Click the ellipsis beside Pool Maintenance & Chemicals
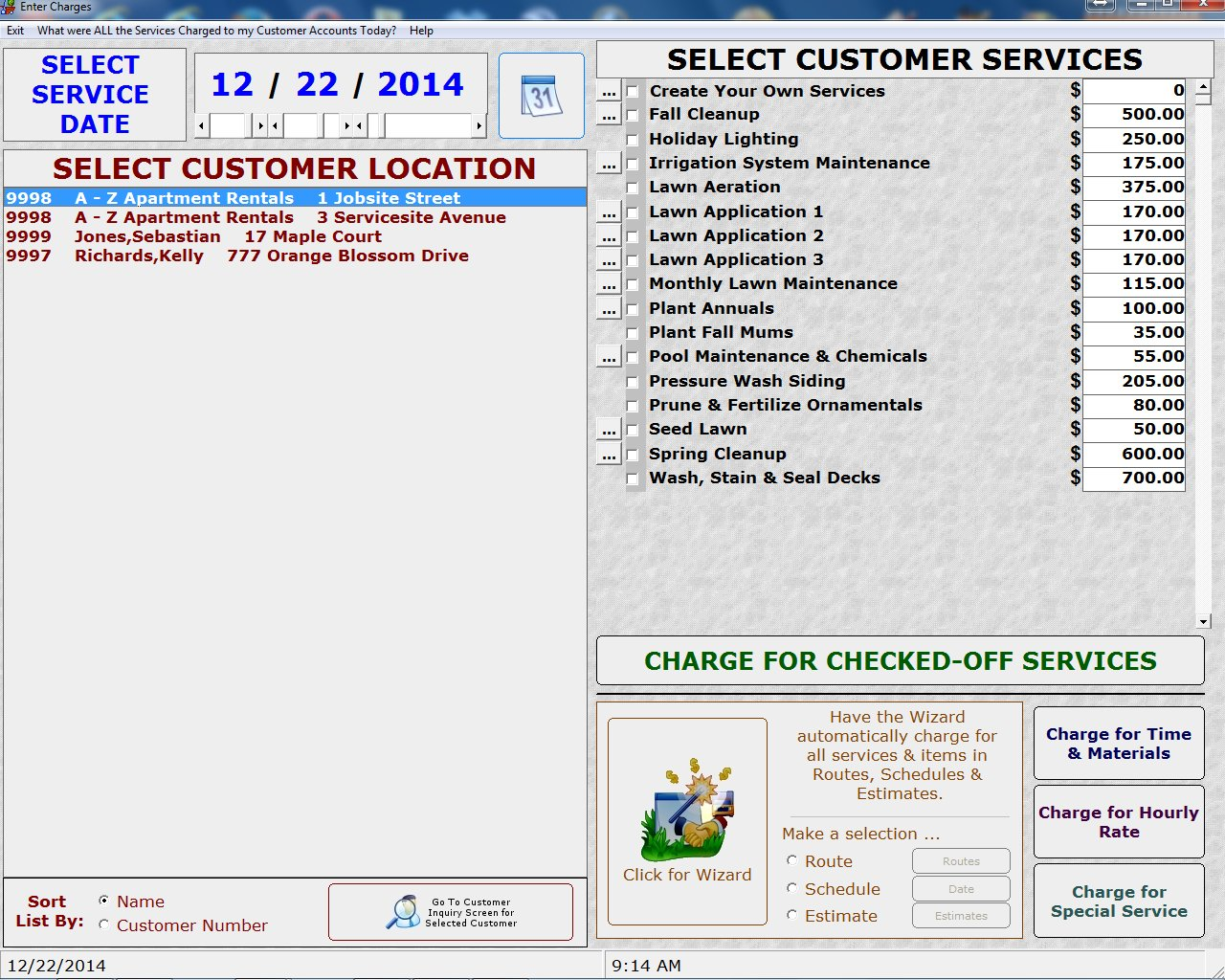This screenshot has width=1225, height=980. pos(609,356)
